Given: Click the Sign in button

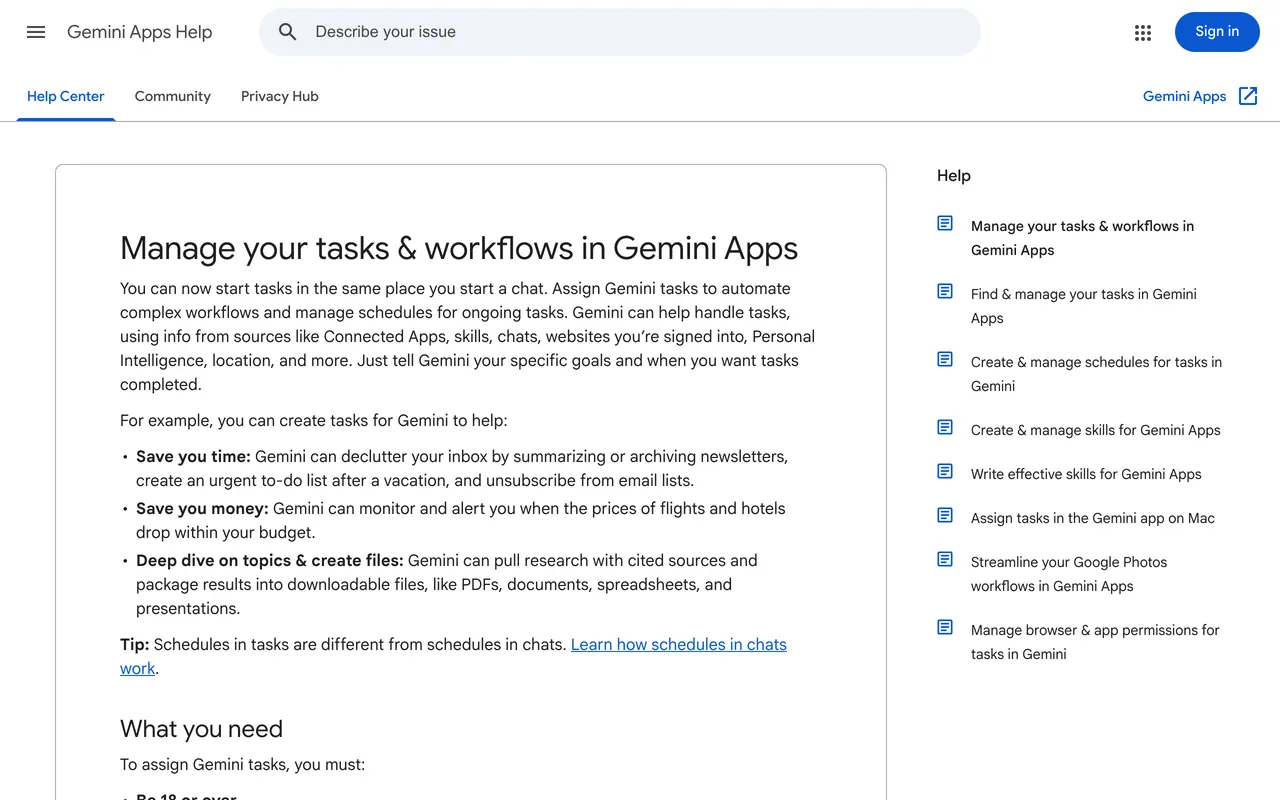Looking at the screenshot, I should point(1217,32).
